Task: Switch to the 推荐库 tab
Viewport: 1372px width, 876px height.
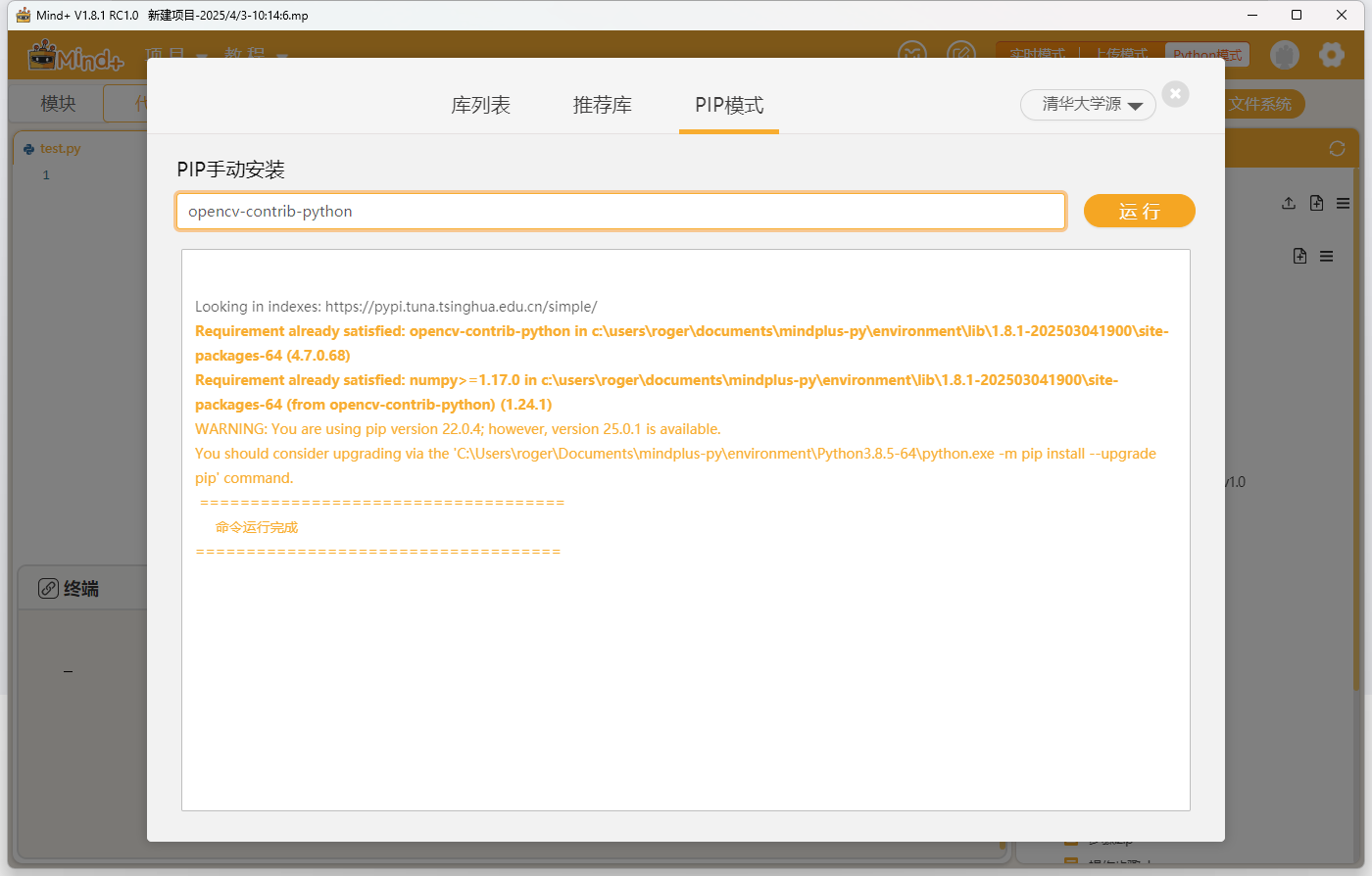Action: (602, 105)
